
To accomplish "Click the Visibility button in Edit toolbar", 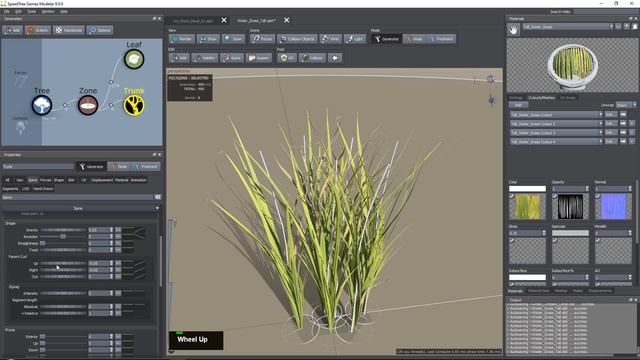I will (x=205, y=58).
